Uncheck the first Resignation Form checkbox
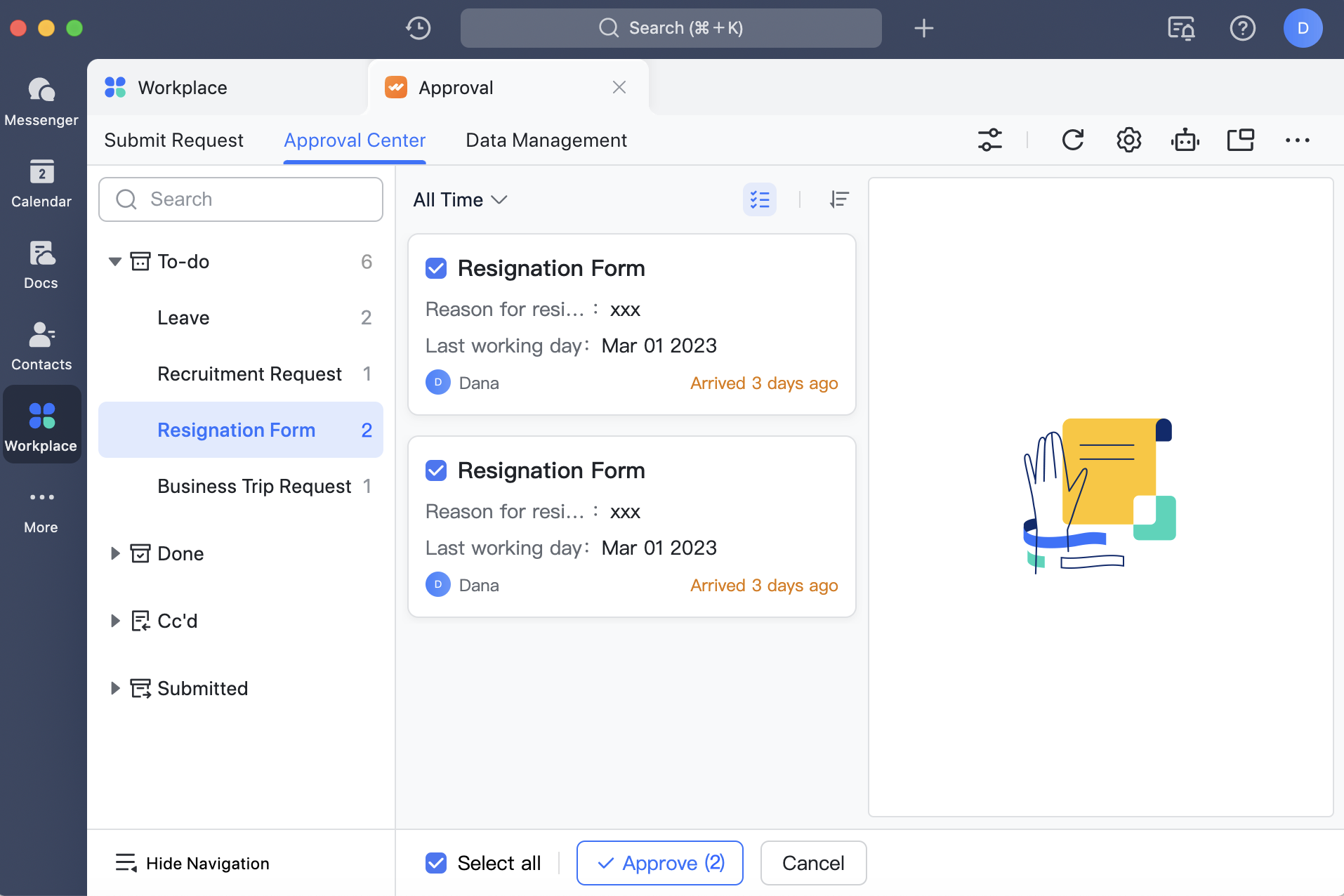This screenshot has height=896, width=1344. [x=436, y=268]
